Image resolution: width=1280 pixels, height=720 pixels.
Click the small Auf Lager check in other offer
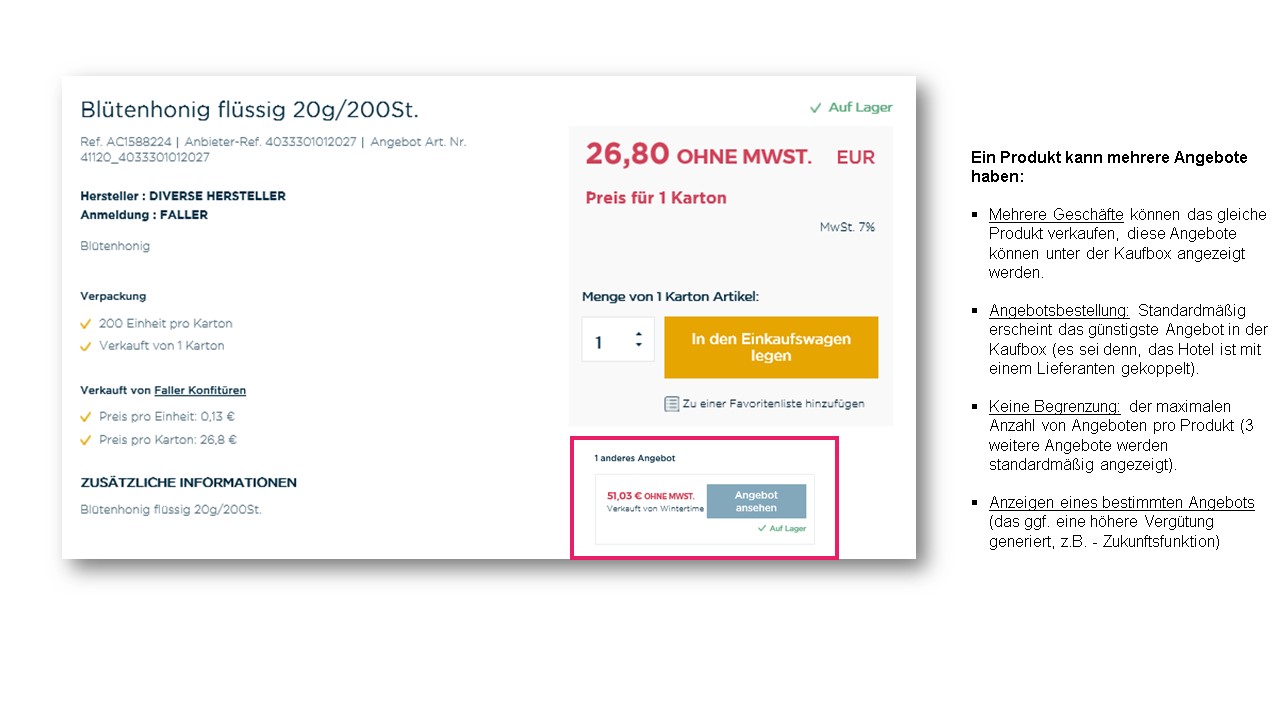[762, 529]
